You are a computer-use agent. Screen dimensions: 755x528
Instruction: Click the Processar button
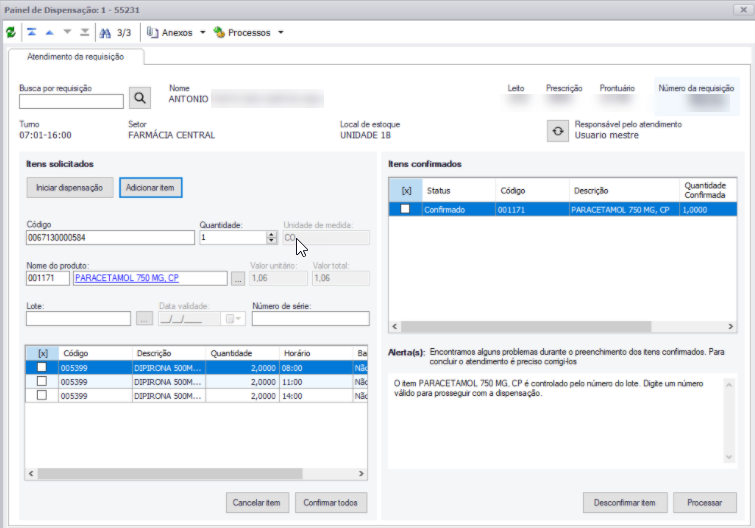click(704, 502)
